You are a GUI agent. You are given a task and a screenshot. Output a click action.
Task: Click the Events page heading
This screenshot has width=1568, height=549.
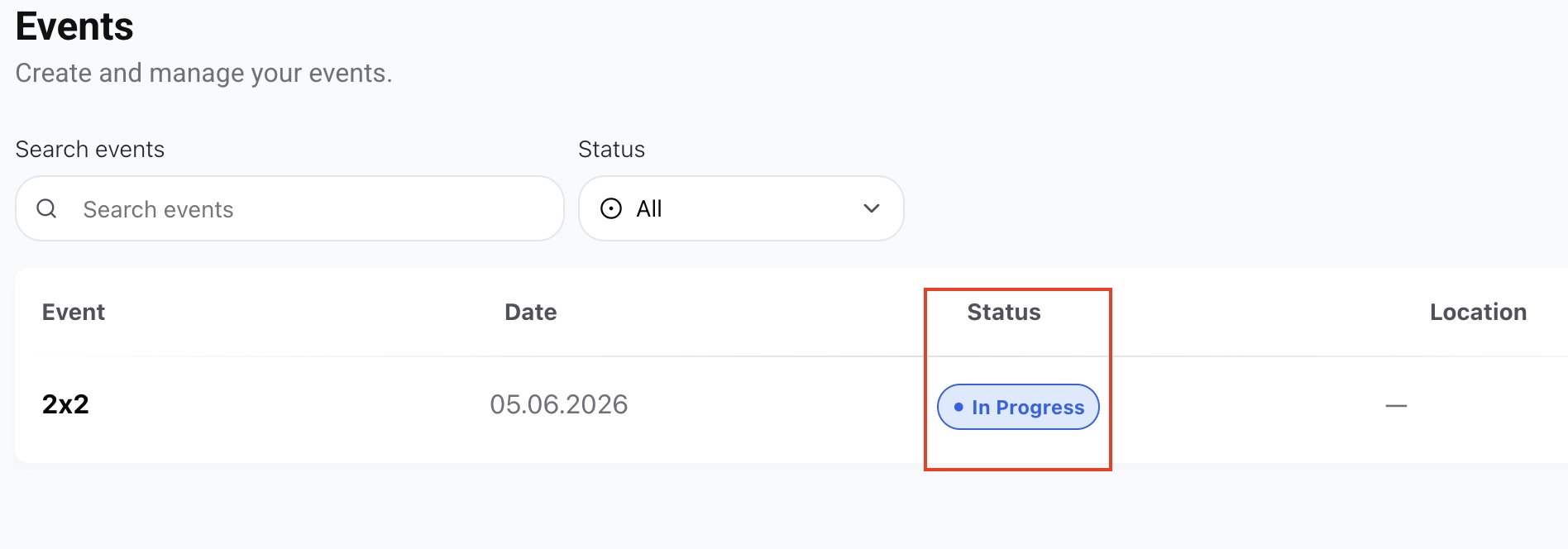click(x=74, y=26)
